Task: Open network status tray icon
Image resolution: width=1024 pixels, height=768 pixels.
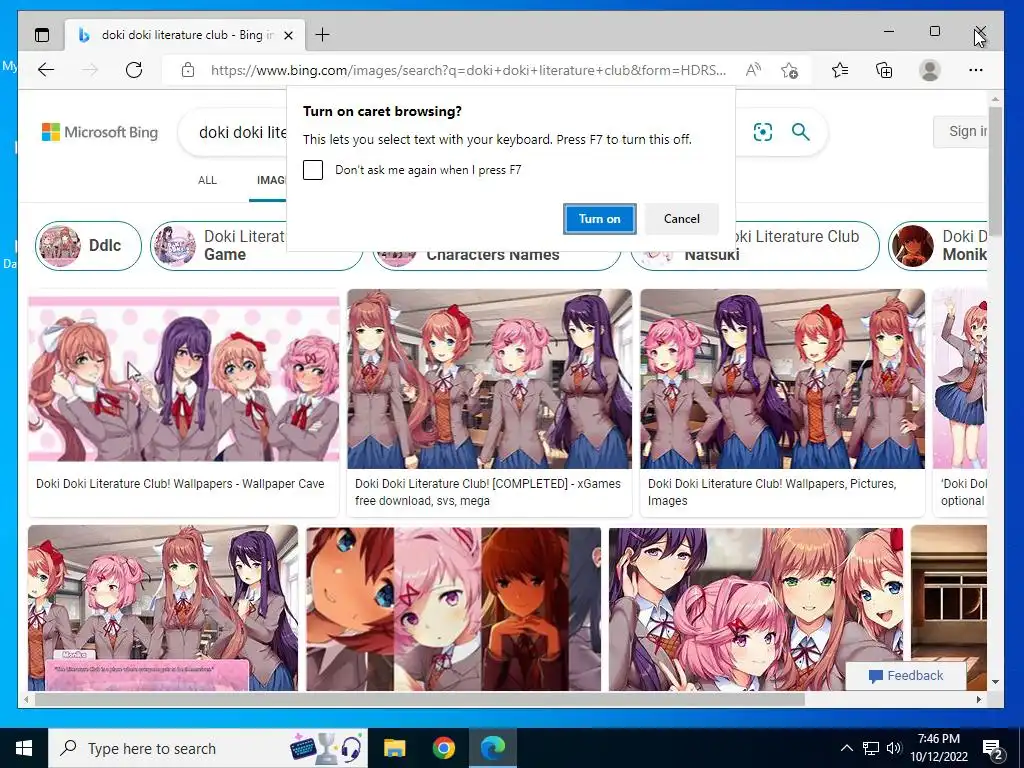Action: 871,748
